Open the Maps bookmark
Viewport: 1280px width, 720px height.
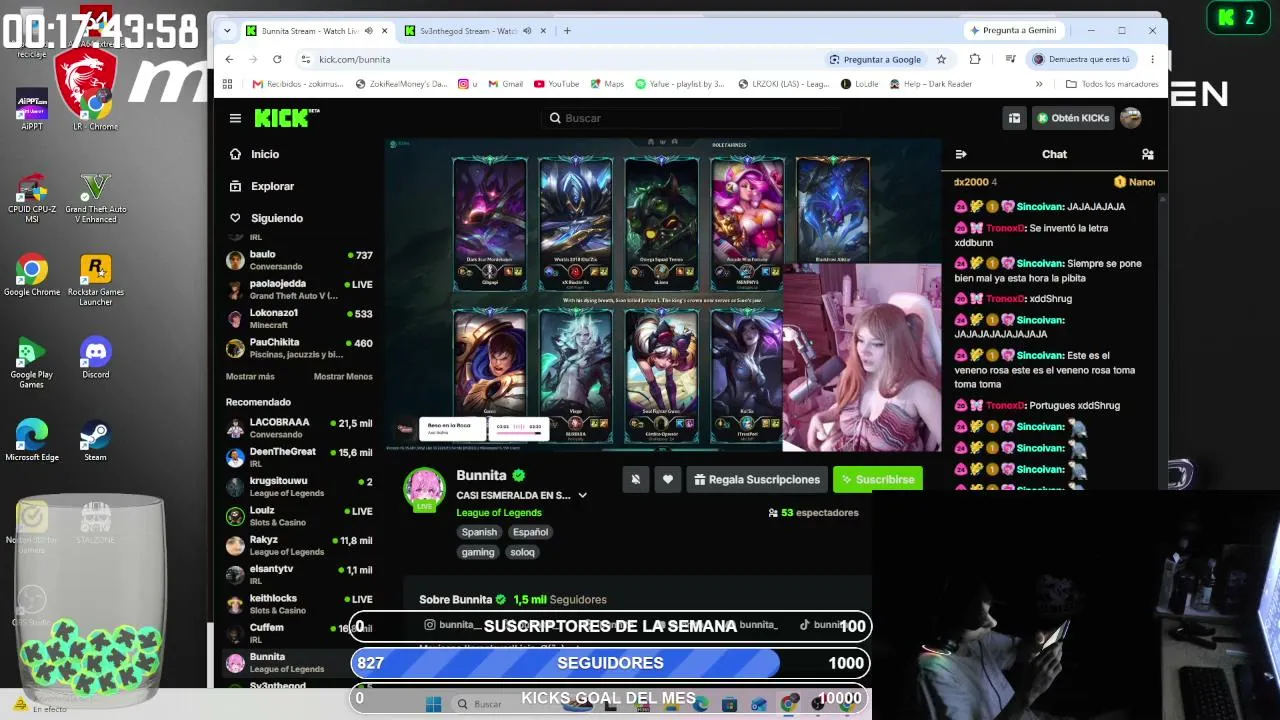[606, 84]
